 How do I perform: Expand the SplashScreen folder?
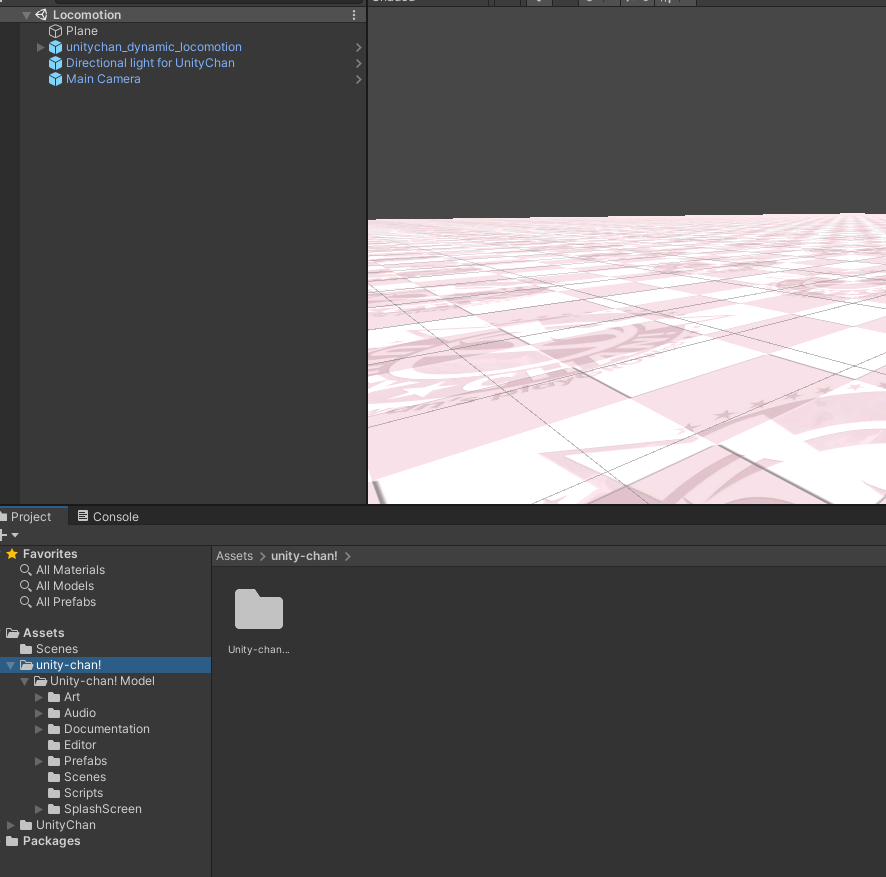pos(38,809)
